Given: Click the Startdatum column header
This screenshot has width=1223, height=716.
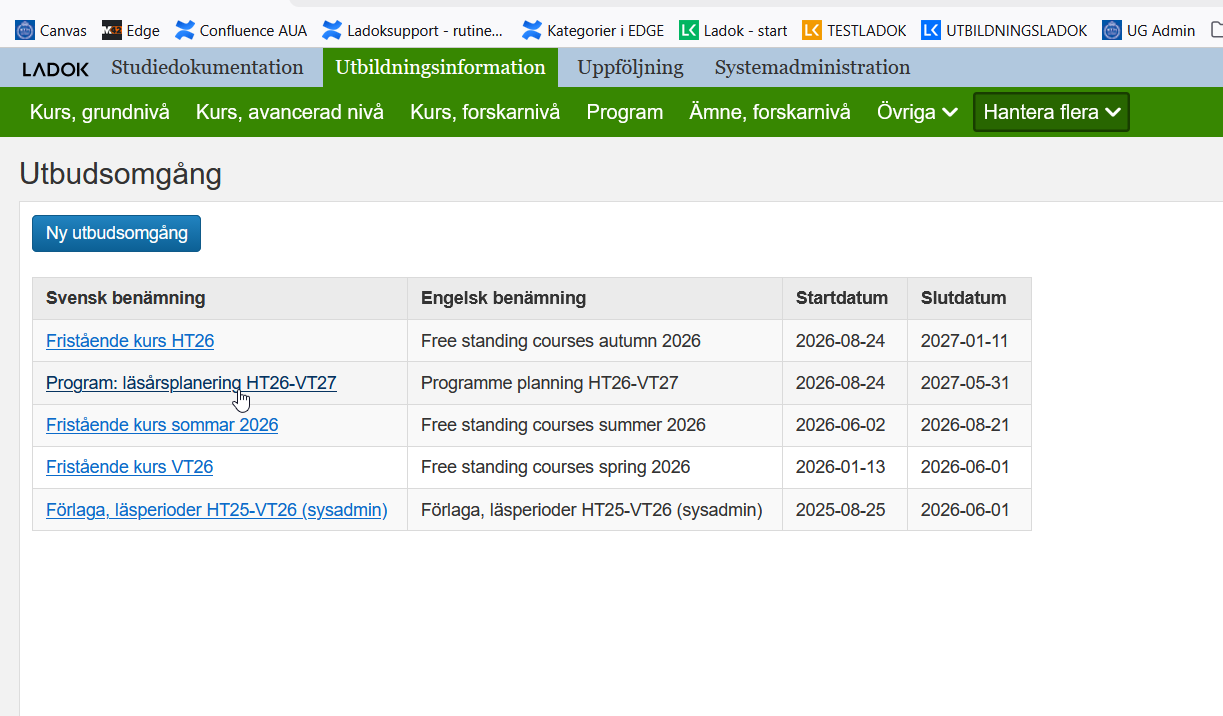Looking at the screenshot, I should (842, 298).
